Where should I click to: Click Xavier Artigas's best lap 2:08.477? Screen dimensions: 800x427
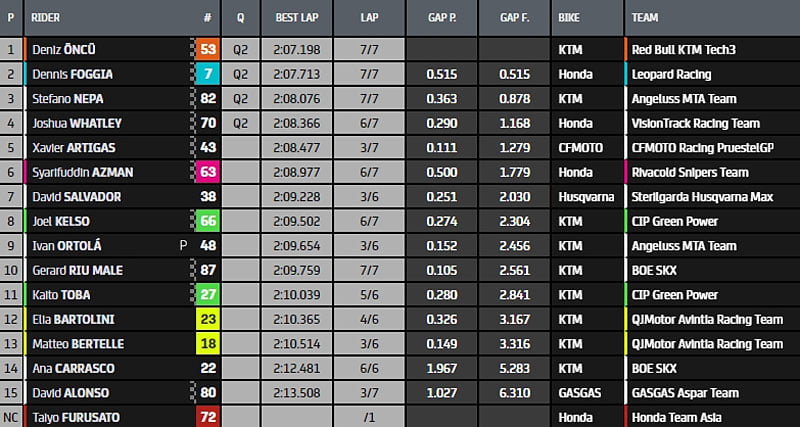coord(295,147)
